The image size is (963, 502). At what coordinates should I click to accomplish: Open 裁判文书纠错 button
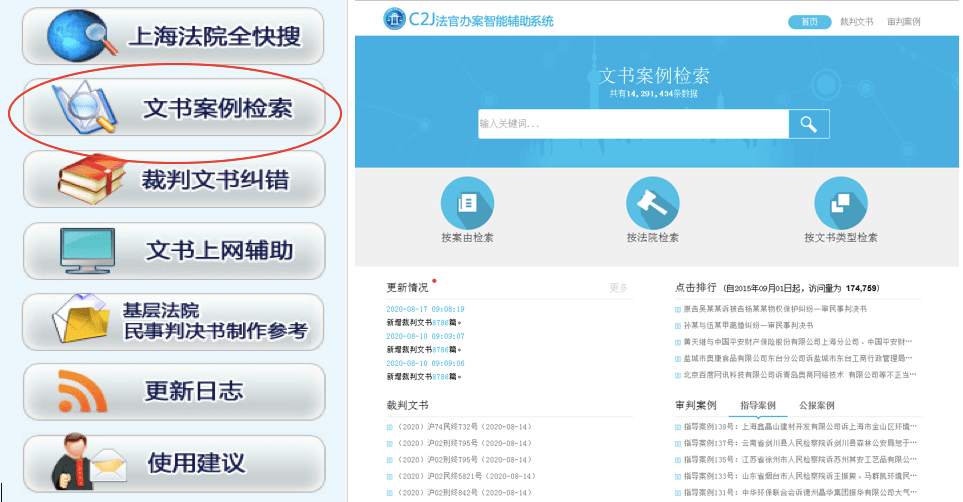click(174, 179)
